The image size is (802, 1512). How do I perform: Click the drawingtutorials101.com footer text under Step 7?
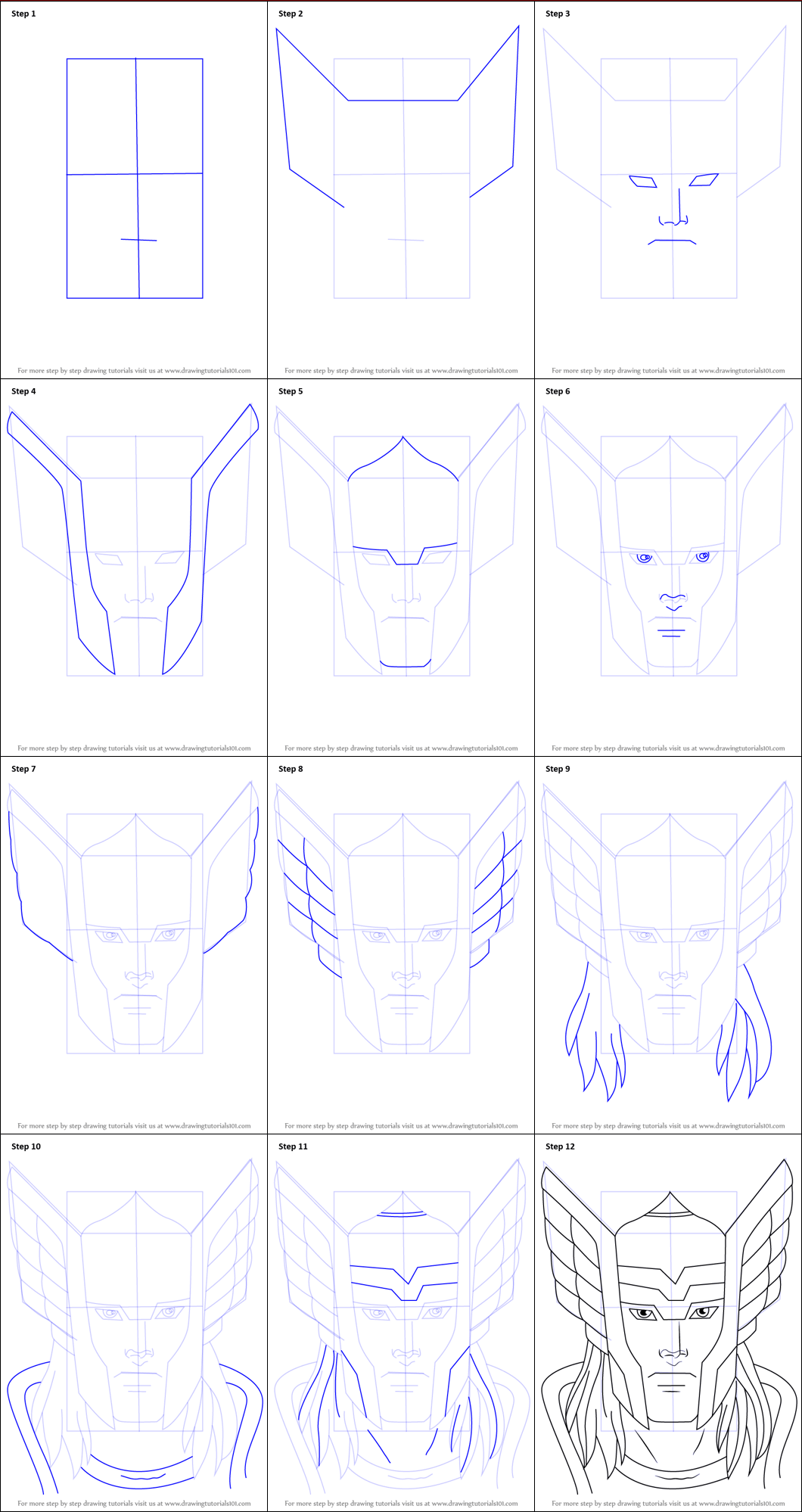point(134,1126)
